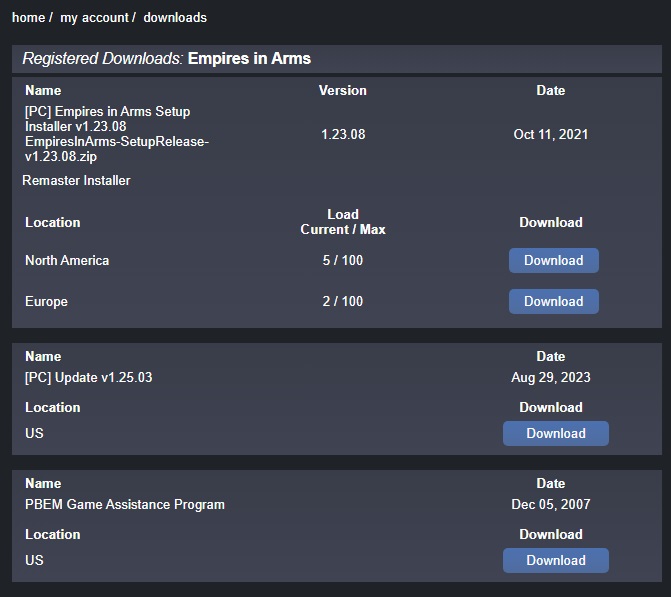This screenshot has height=597, width=671.
Task: Go to the home breadcrumb link
Action: coord(28,18)
